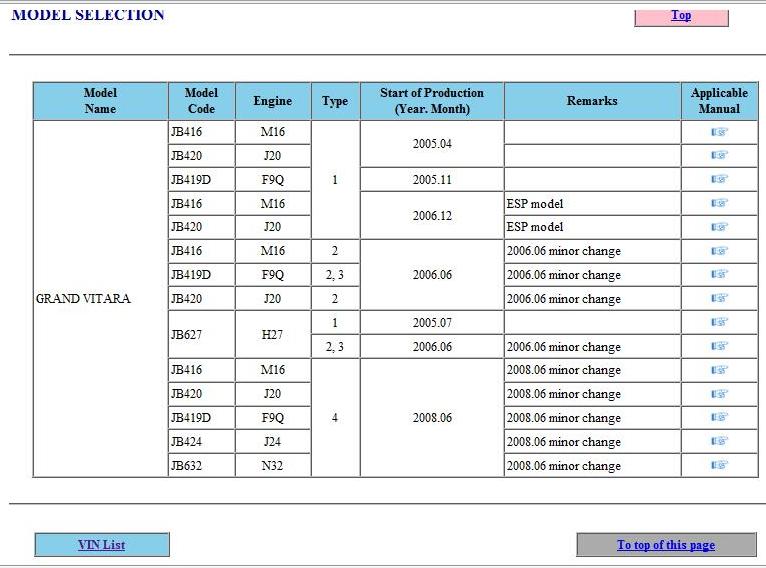The image size is (766, 568).
Task: Open manual for JB420 2006.06 minor change
Action: 719,298
